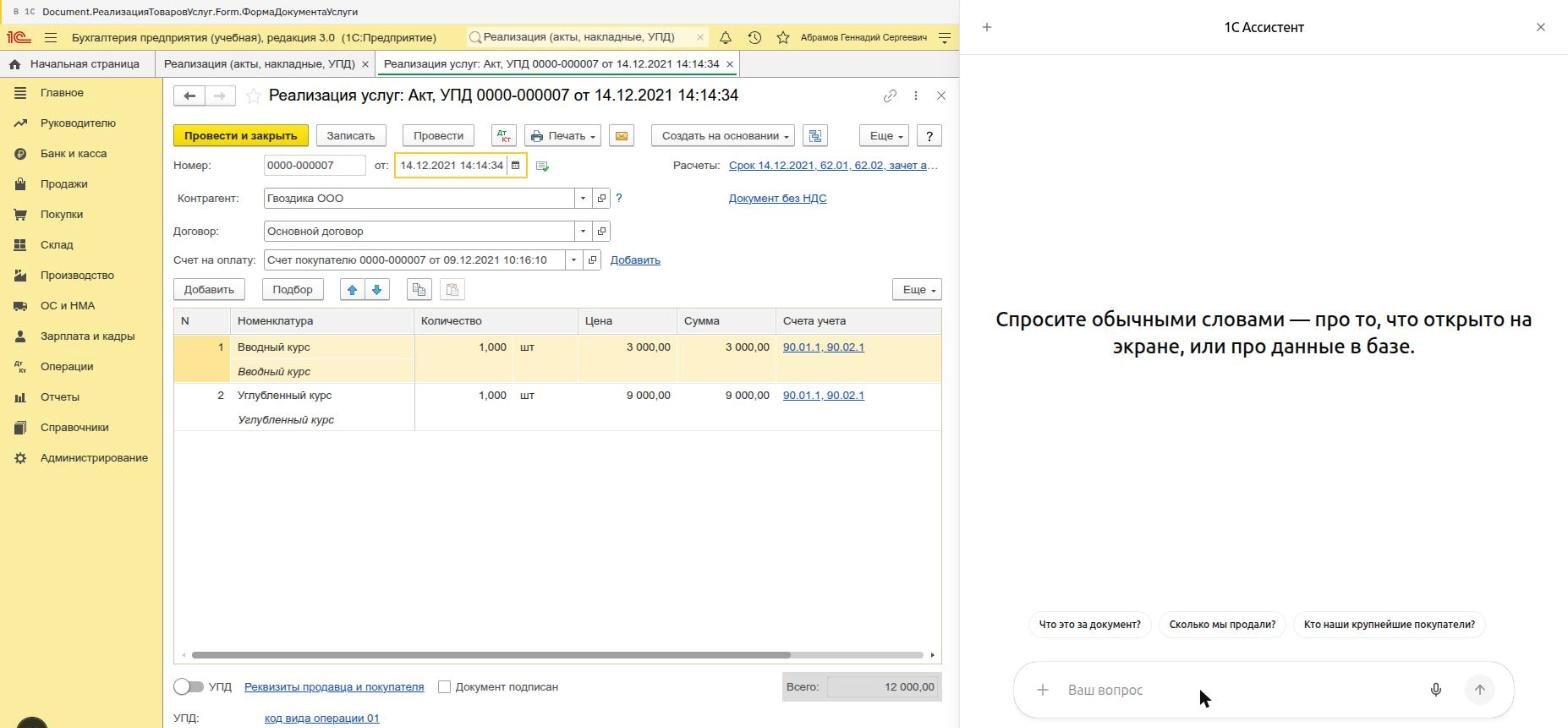
Task: Move row up with blue arrow
Action: tap(352, 290)
